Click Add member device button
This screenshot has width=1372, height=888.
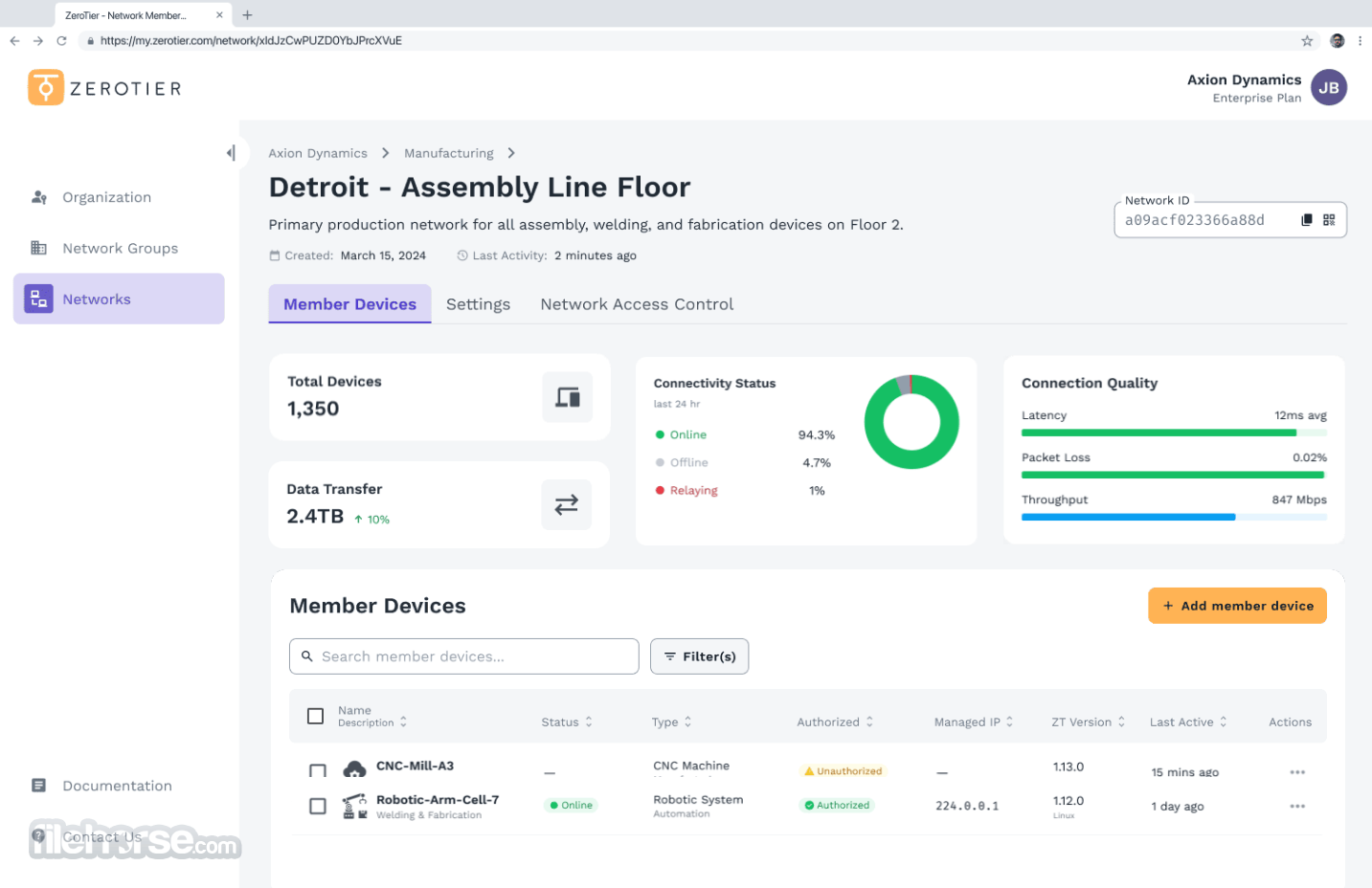click(x=1237, y=606)
